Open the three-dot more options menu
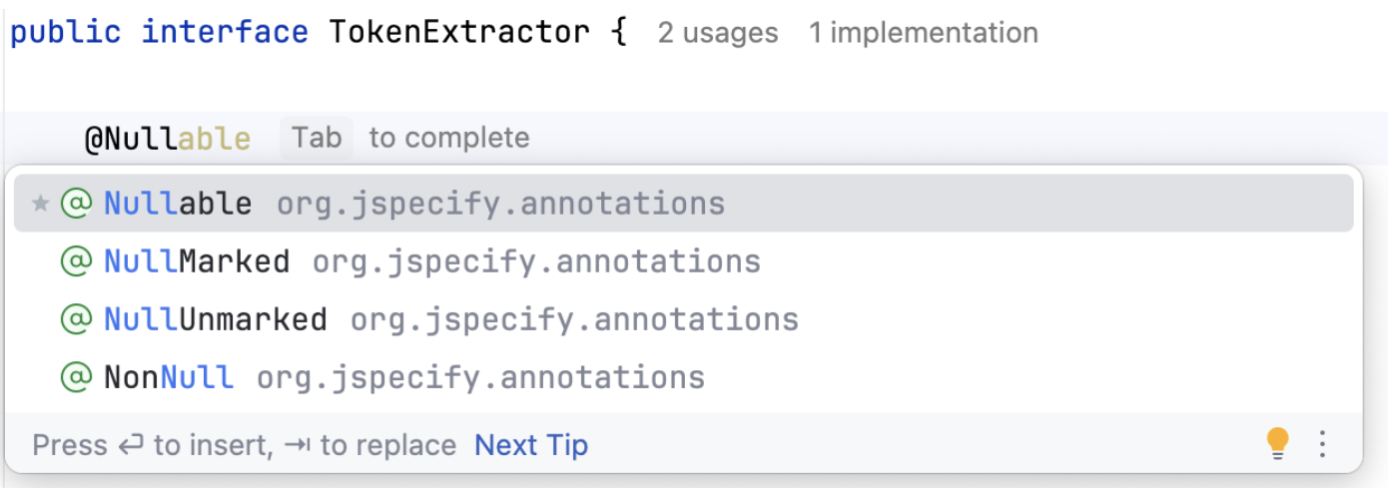 click(x=1322, y=443)
